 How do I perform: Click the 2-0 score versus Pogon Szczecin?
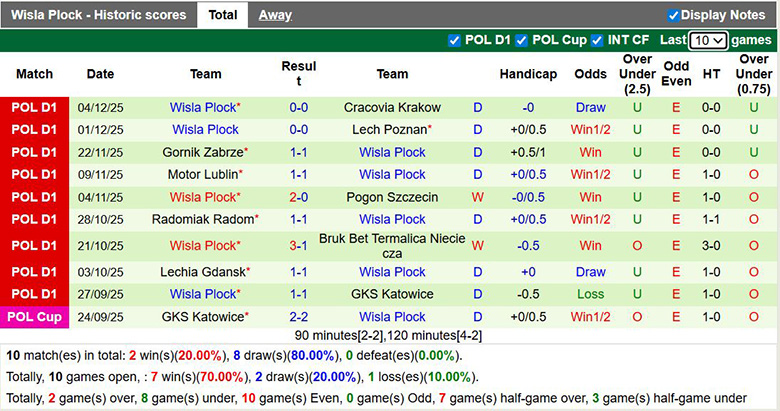298,197
